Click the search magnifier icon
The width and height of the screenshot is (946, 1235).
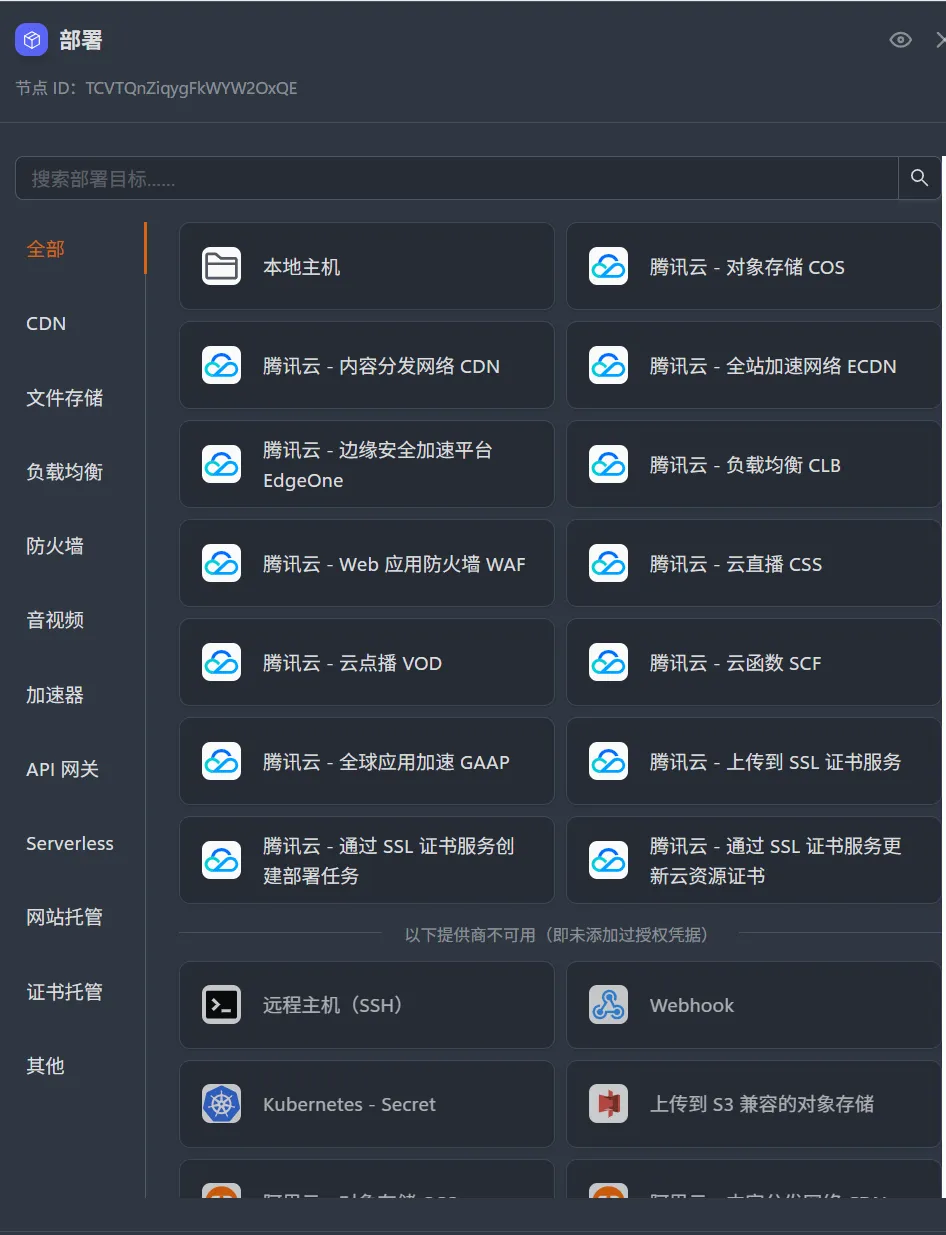pyautogui.click(x=918, y=177)
